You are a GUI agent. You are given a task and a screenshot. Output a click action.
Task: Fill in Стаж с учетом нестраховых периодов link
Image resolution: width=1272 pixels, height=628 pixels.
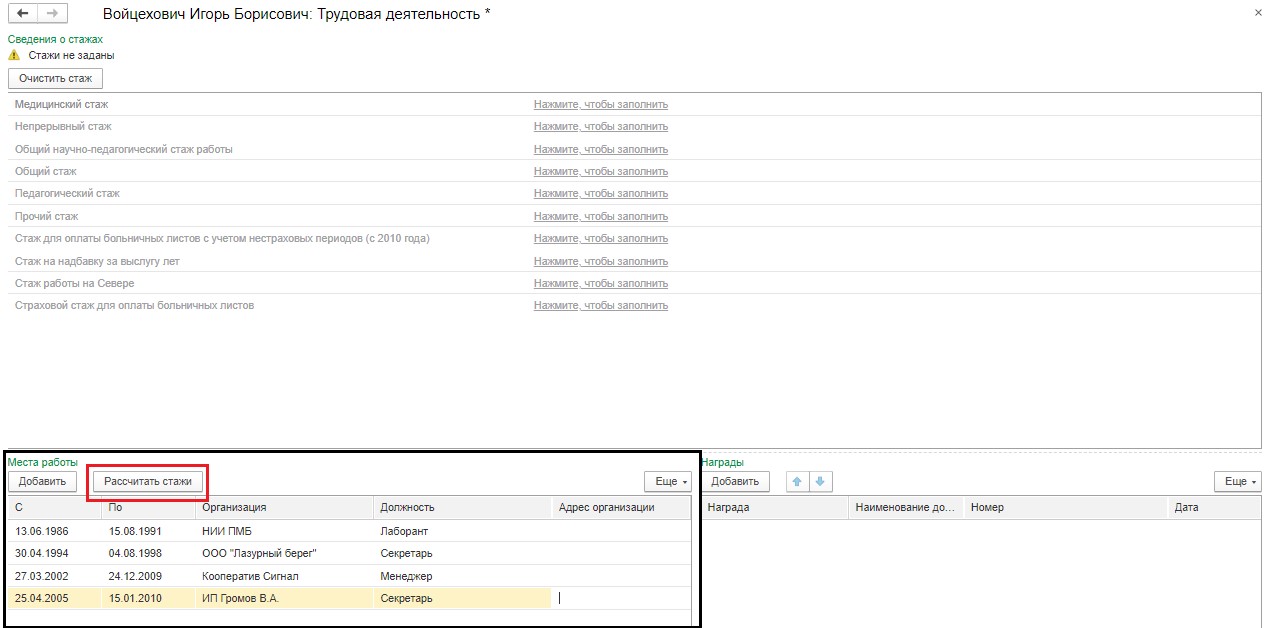(601, 238)
